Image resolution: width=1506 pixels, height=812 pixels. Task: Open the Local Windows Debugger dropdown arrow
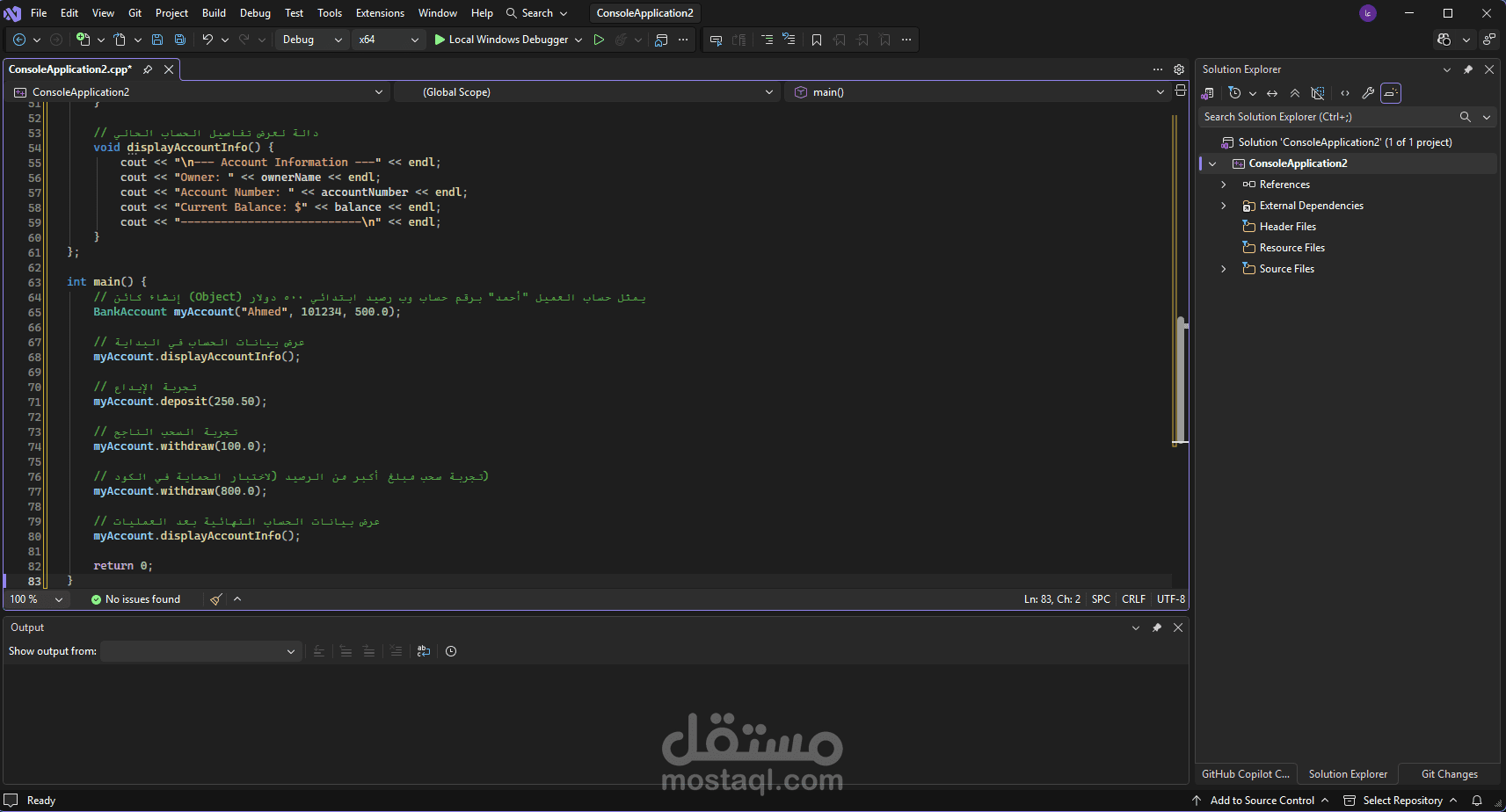[578, 40]
